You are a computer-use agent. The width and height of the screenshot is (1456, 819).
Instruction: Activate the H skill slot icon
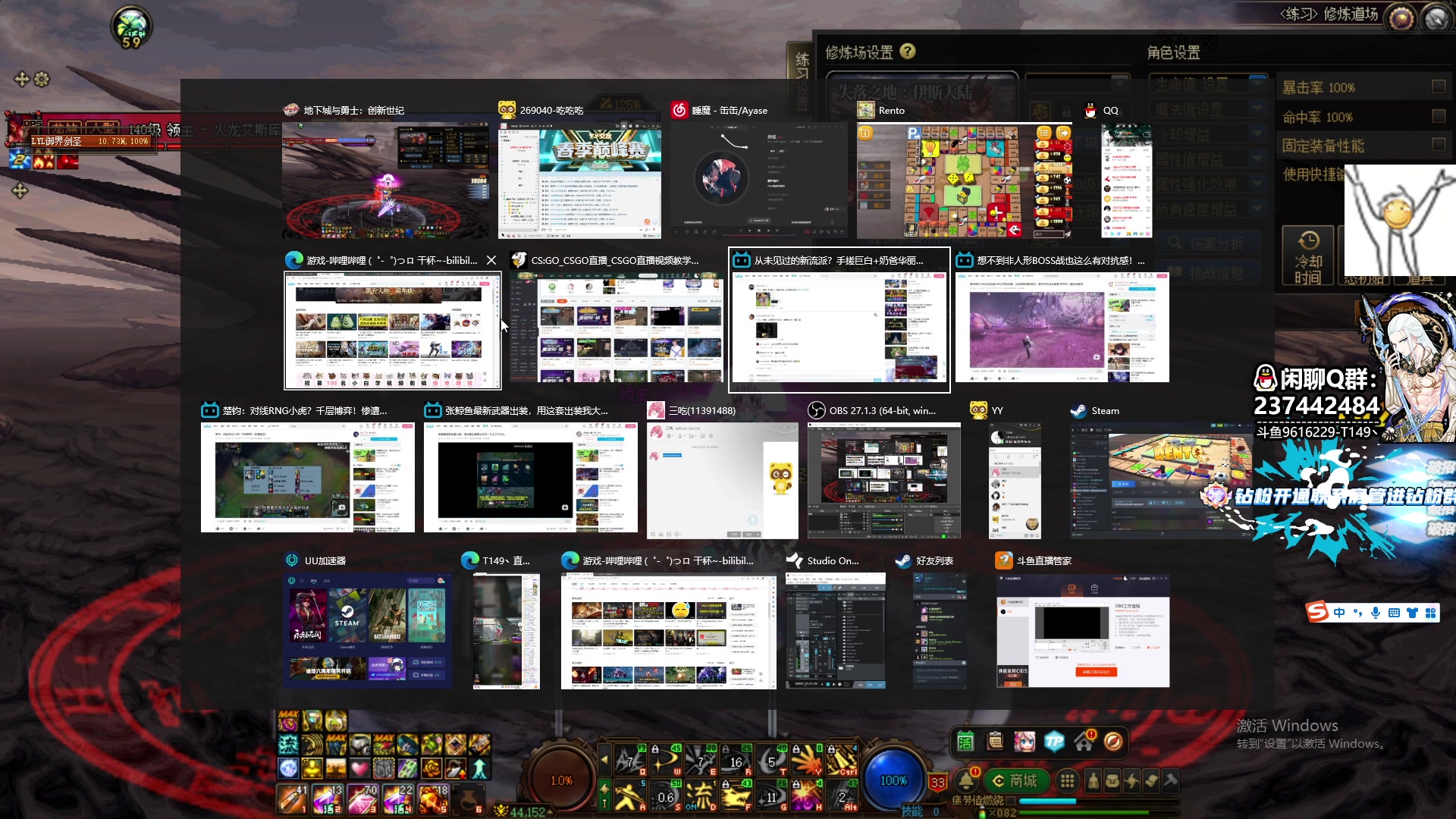tap(807, 795)
